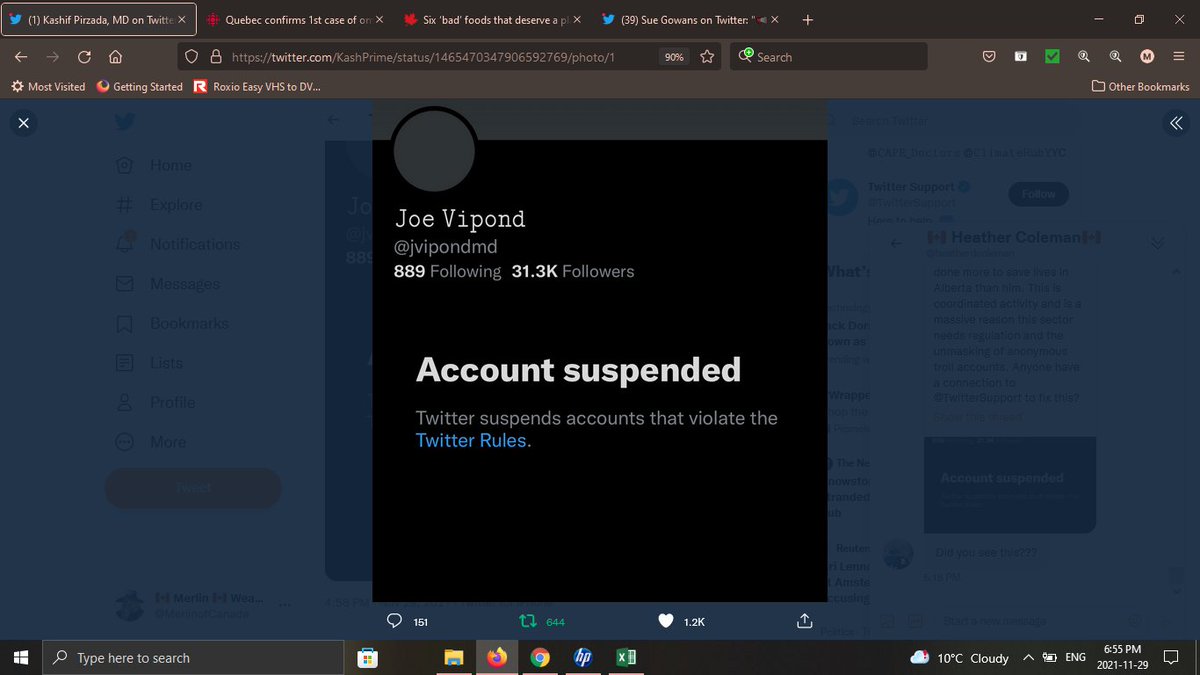The height and width of the screenshot is (675, 1200).
Task: Click 'Joe Vipond' name in image
Action: (460, 218)
